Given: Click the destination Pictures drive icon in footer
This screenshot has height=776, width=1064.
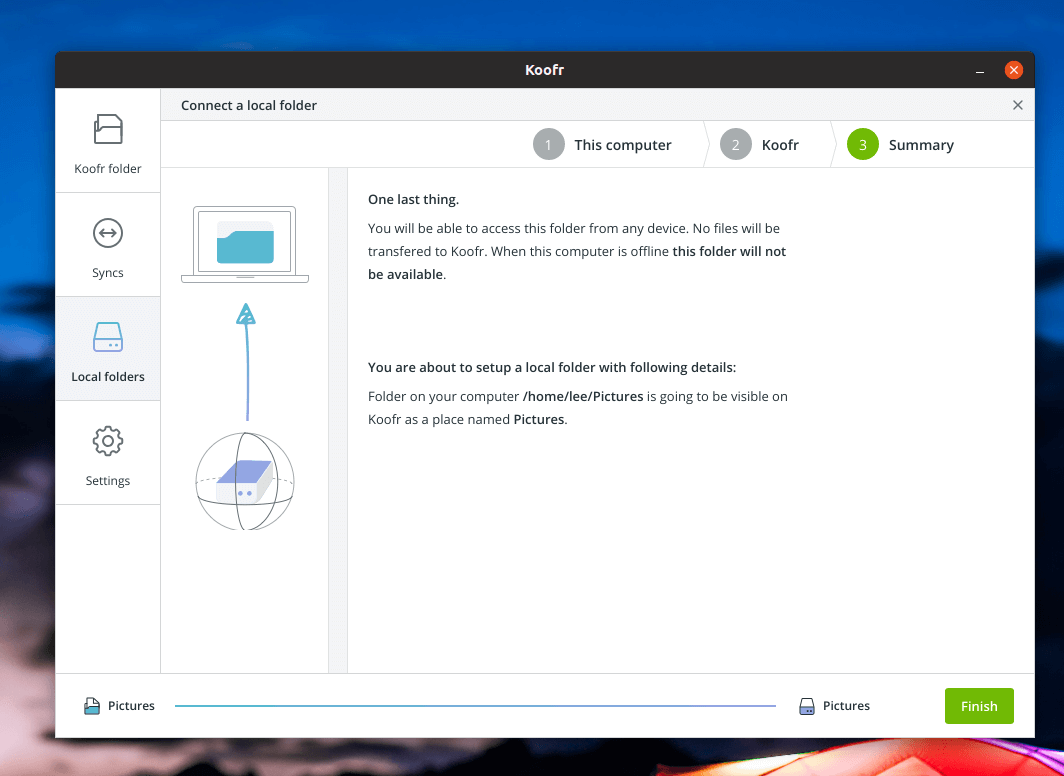Looking at the screenshot, I should (x=807, y=707).
